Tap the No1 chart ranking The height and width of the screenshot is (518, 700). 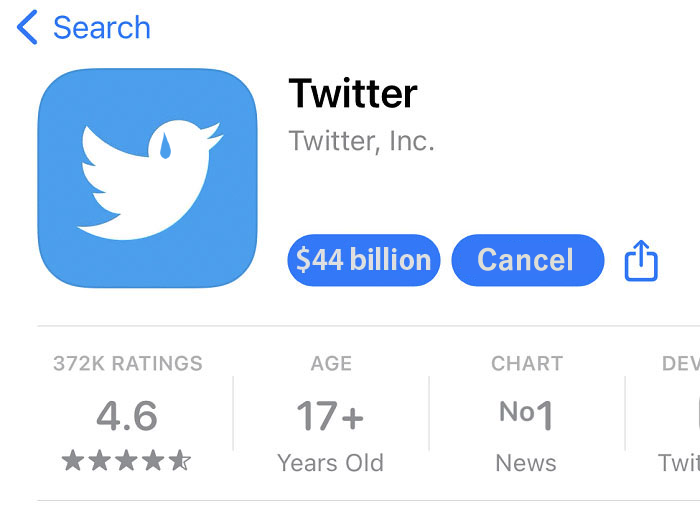click(526, 414)
